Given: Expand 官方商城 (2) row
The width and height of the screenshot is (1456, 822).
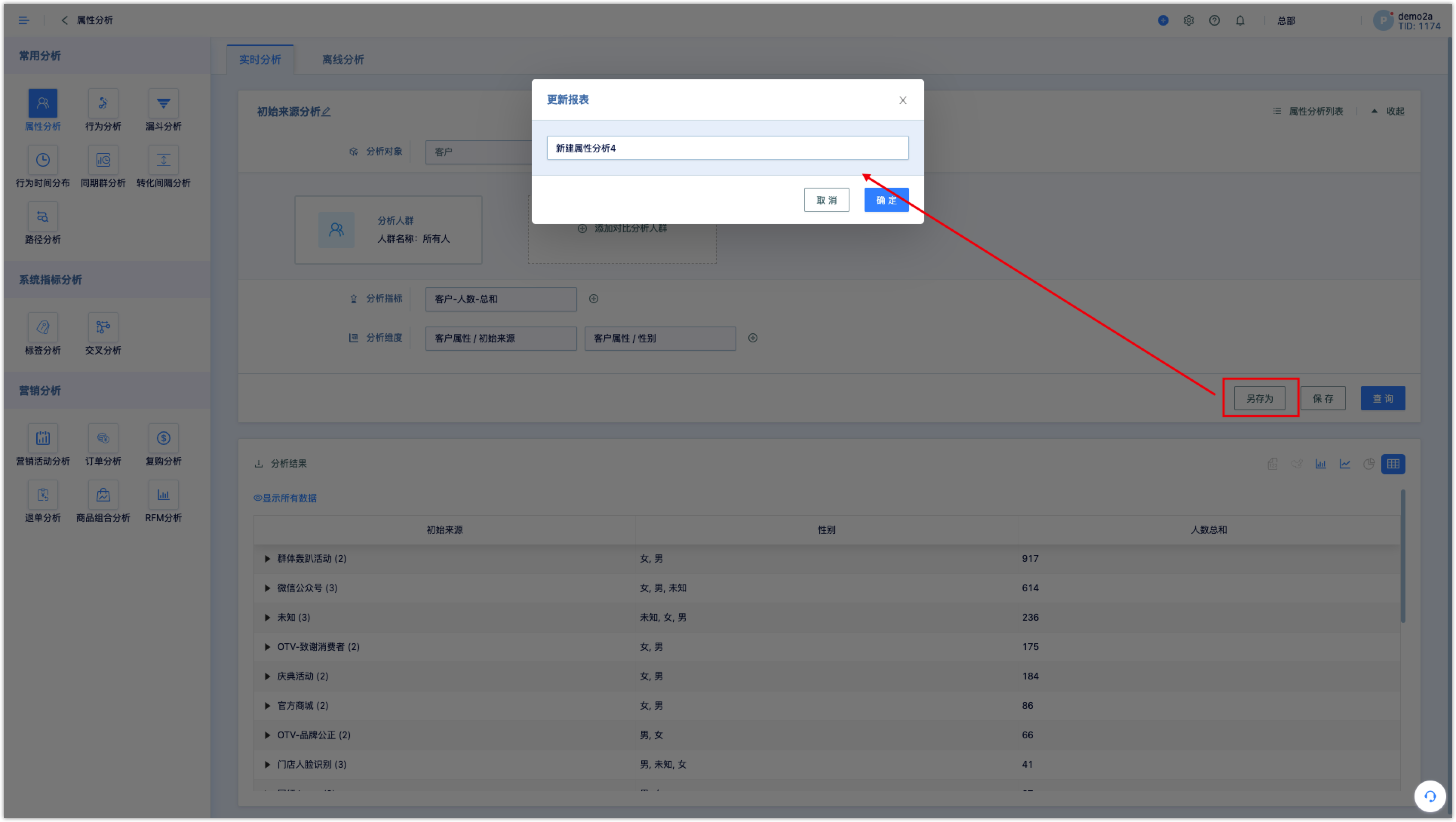Looking at the screenshot, I should pos(267,705).
